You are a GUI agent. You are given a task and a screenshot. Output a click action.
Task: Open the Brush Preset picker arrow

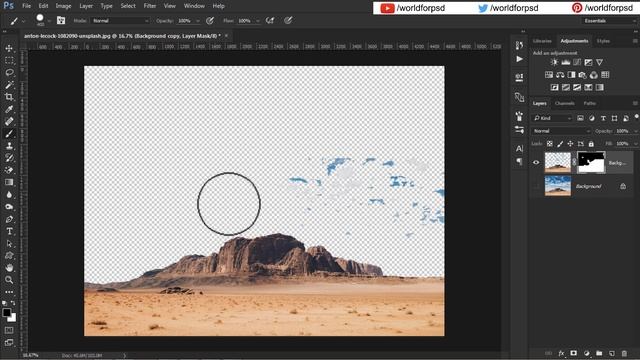pos(49,21)
